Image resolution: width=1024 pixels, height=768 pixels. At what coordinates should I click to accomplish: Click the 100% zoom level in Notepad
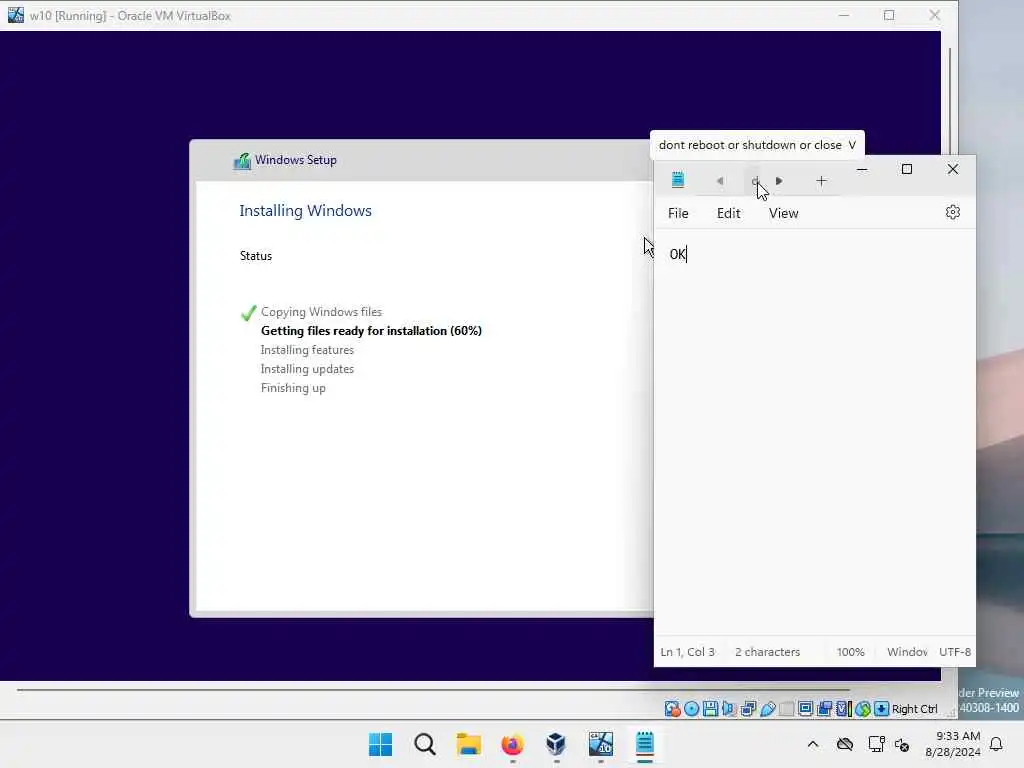[850, 652]
